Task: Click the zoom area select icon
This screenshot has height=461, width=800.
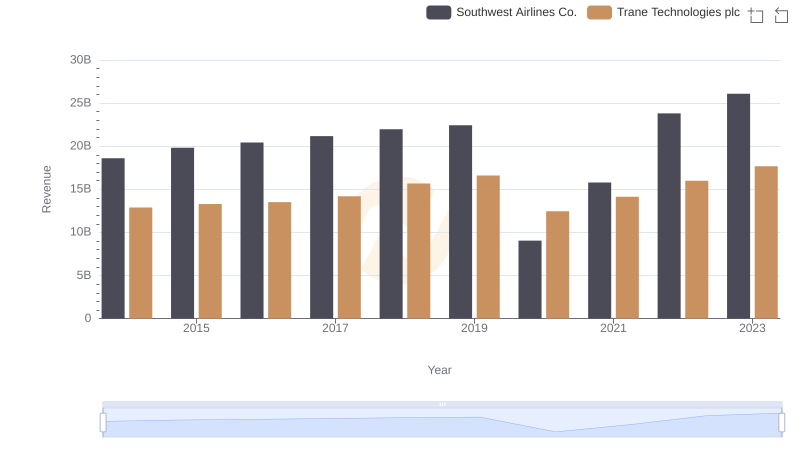Action: tap(756, 15)
